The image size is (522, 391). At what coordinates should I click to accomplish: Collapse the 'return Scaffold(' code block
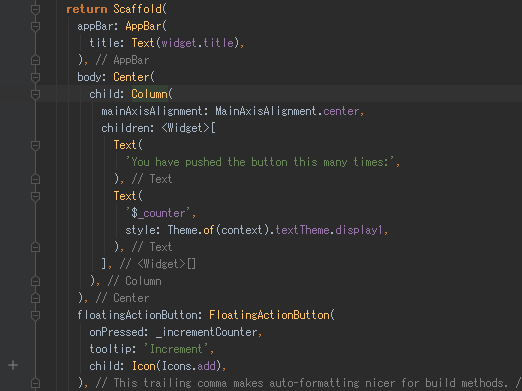tap(35, 9)
